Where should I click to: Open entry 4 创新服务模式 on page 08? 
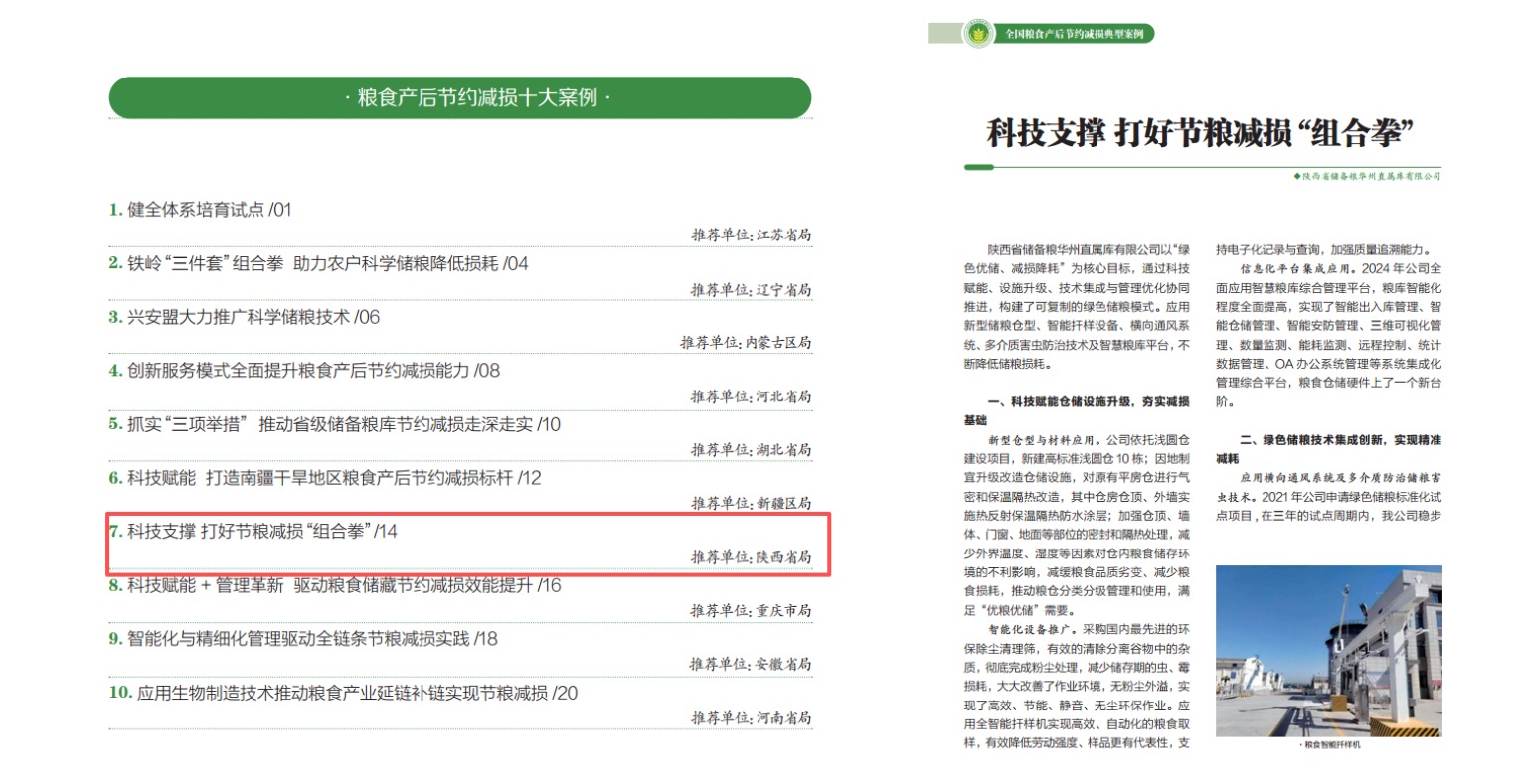[x=304, y=371]
